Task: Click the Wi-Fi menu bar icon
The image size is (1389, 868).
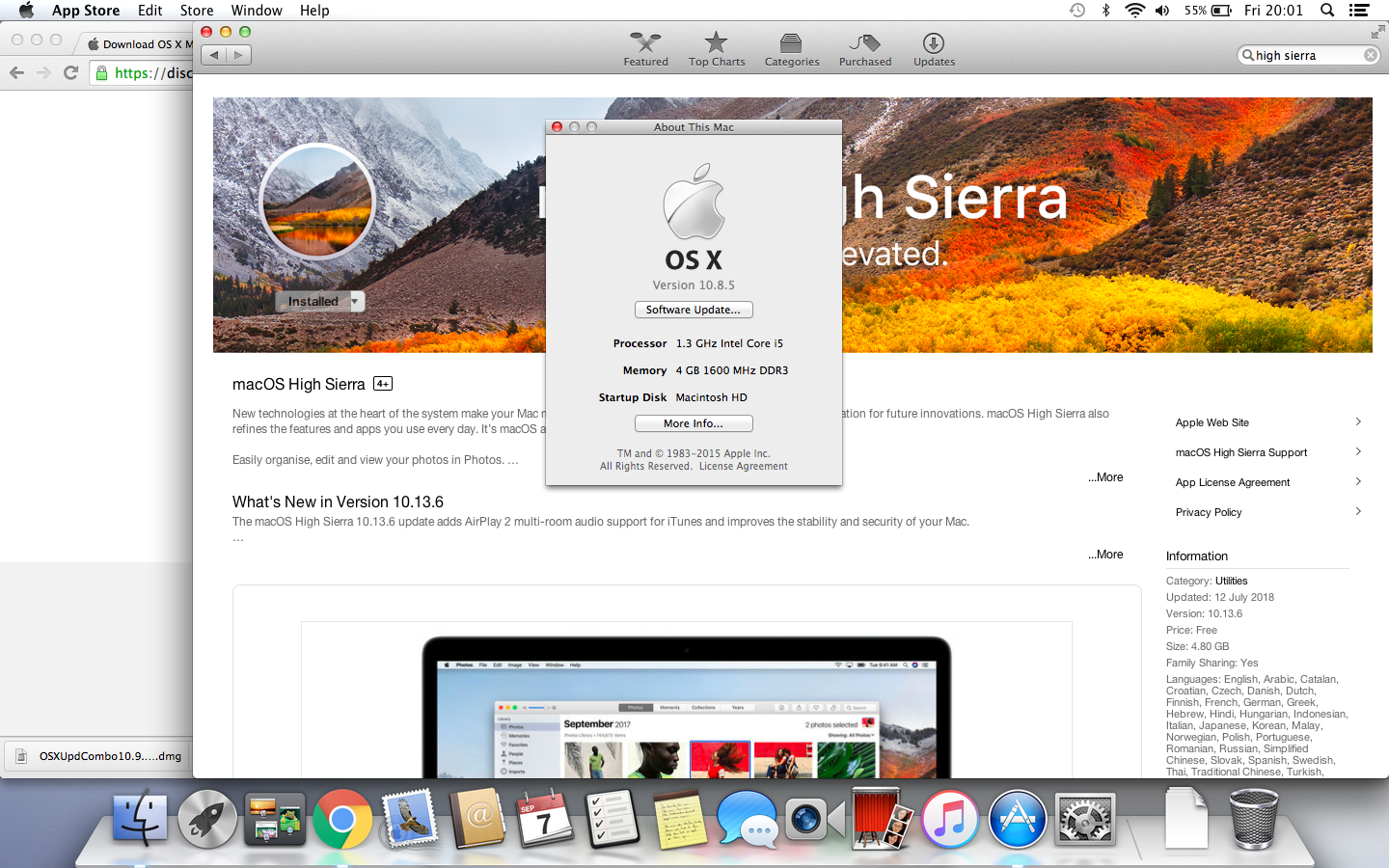Action: point(1135,11)
